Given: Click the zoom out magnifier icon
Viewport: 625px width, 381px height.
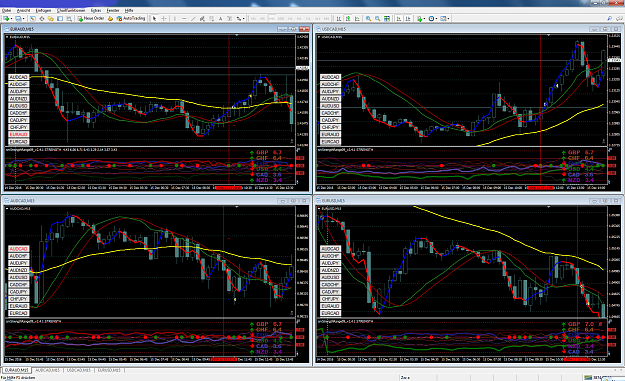Looking at the screenshot, I should 377,18.
